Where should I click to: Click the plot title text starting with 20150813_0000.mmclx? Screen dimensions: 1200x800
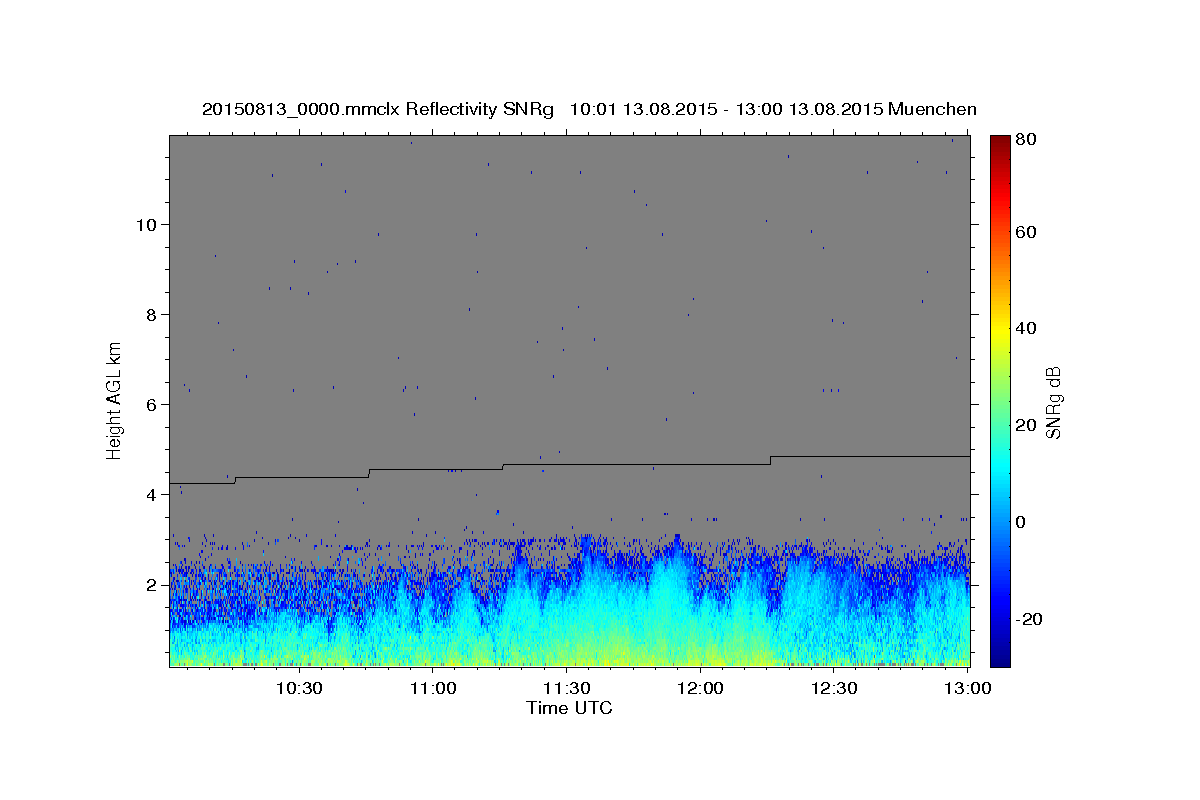pyautogui.click(x=589, y=109)
